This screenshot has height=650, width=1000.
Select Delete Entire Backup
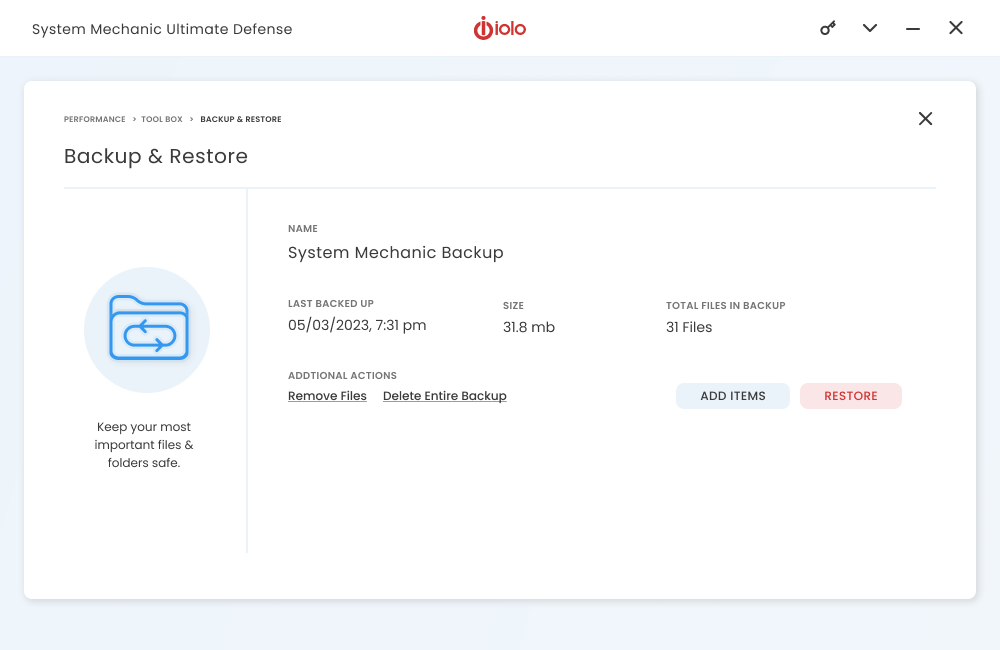tap(444, 395)
